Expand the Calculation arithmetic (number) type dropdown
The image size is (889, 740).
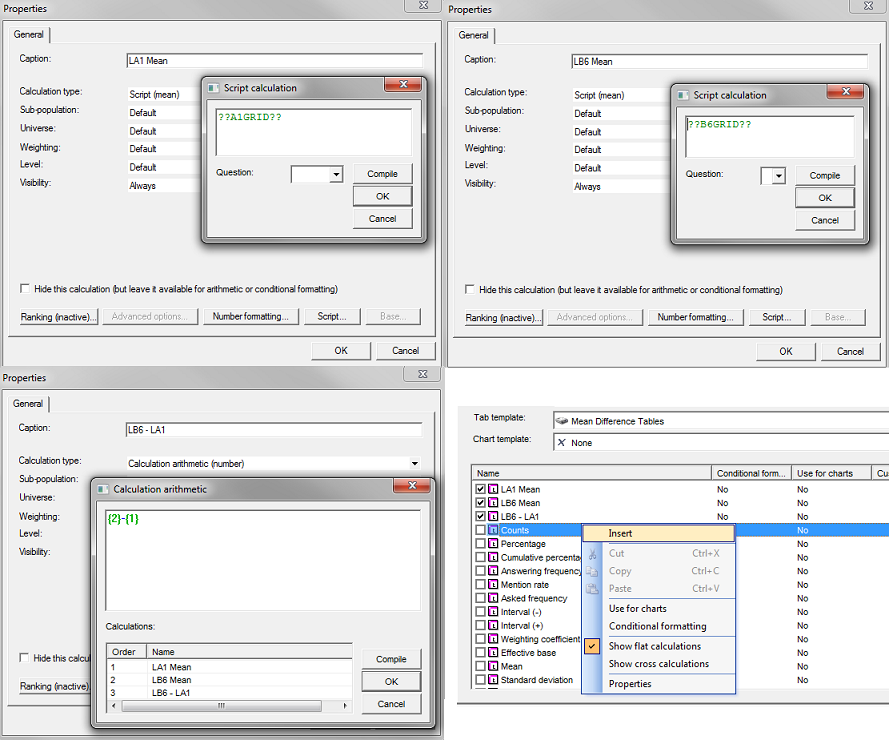(x=415, y=464)
